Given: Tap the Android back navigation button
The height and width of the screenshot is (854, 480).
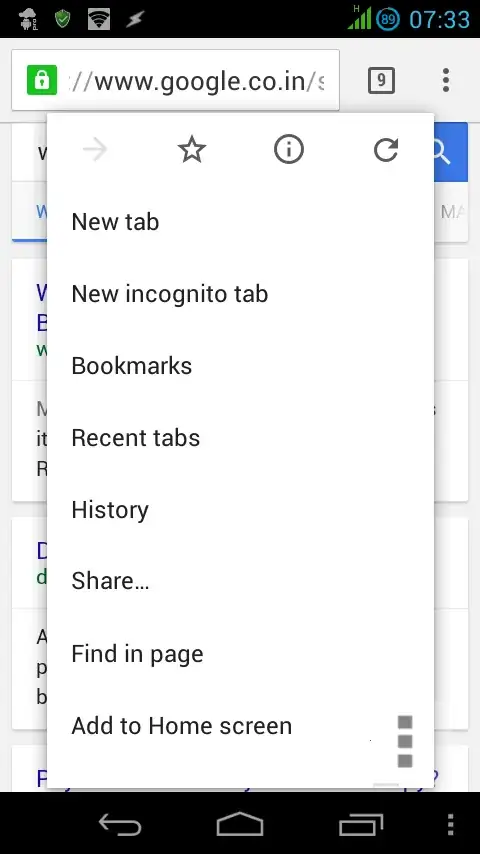Looking at the screenshot, I should (x=120, y=824).
